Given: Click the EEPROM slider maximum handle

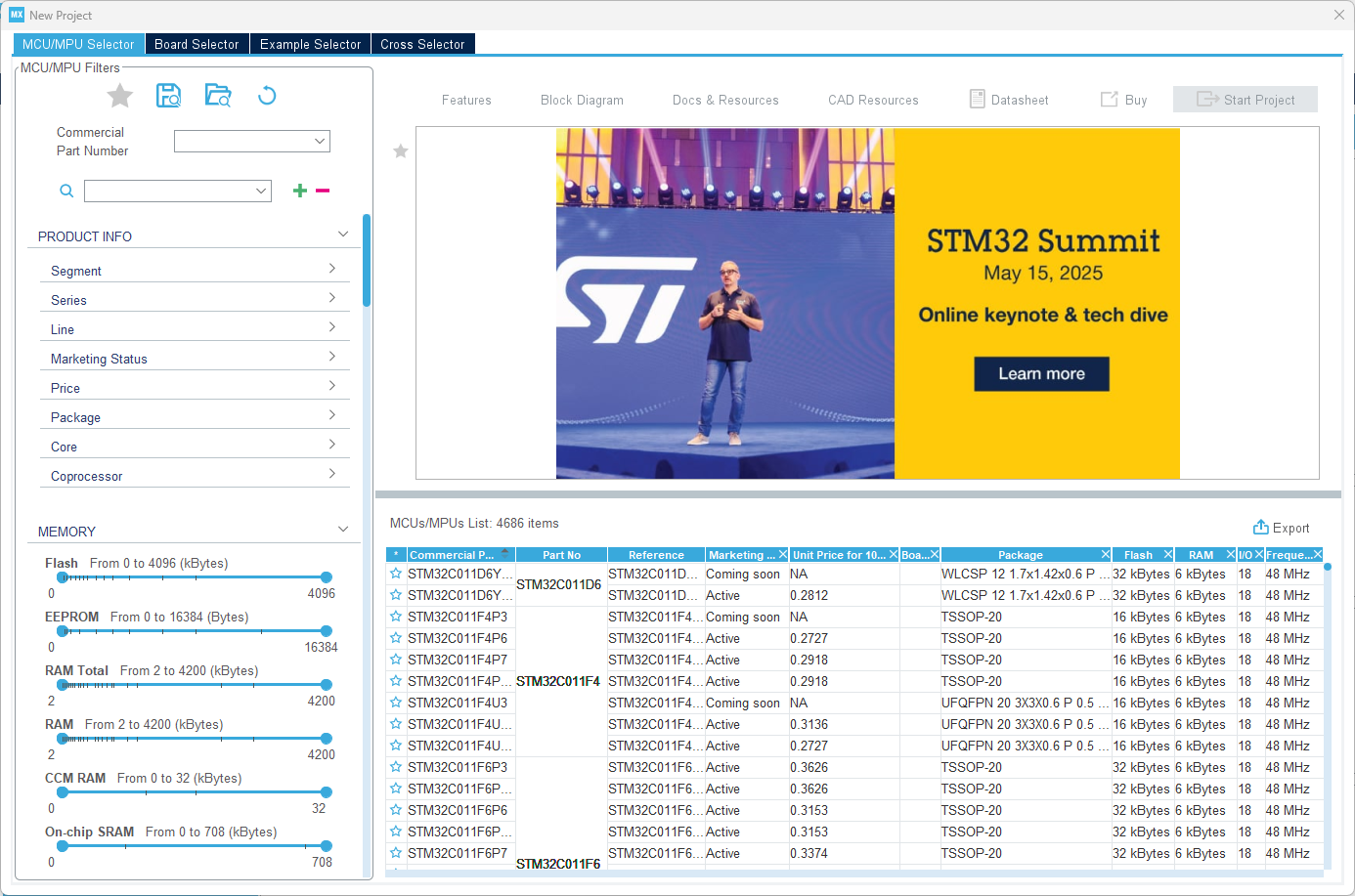Looking at the screenshot, I should coord(327,631).
